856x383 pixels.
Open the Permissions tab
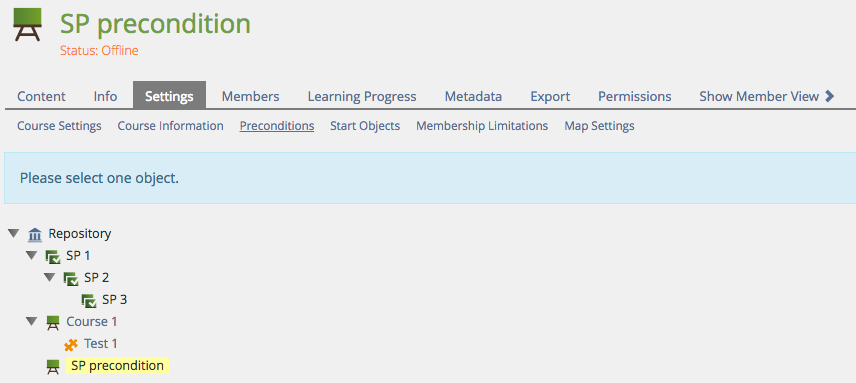click(x=635, y=97)
